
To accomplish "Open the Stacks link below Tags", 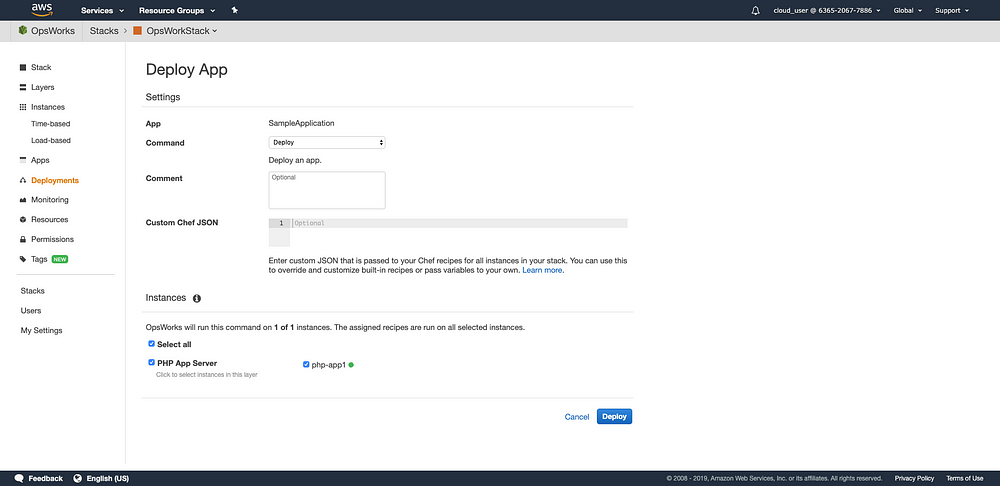I will pyautogui.click(x=33, y=291).
